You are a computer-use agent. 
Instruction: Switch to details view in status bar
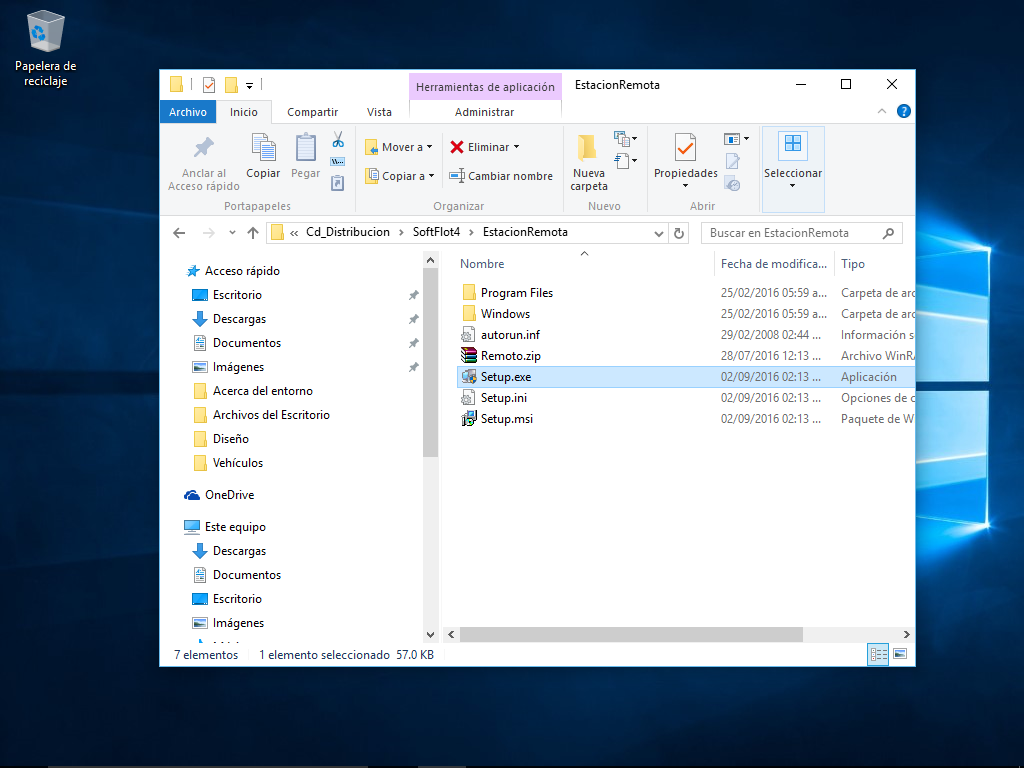click(879, 654)
